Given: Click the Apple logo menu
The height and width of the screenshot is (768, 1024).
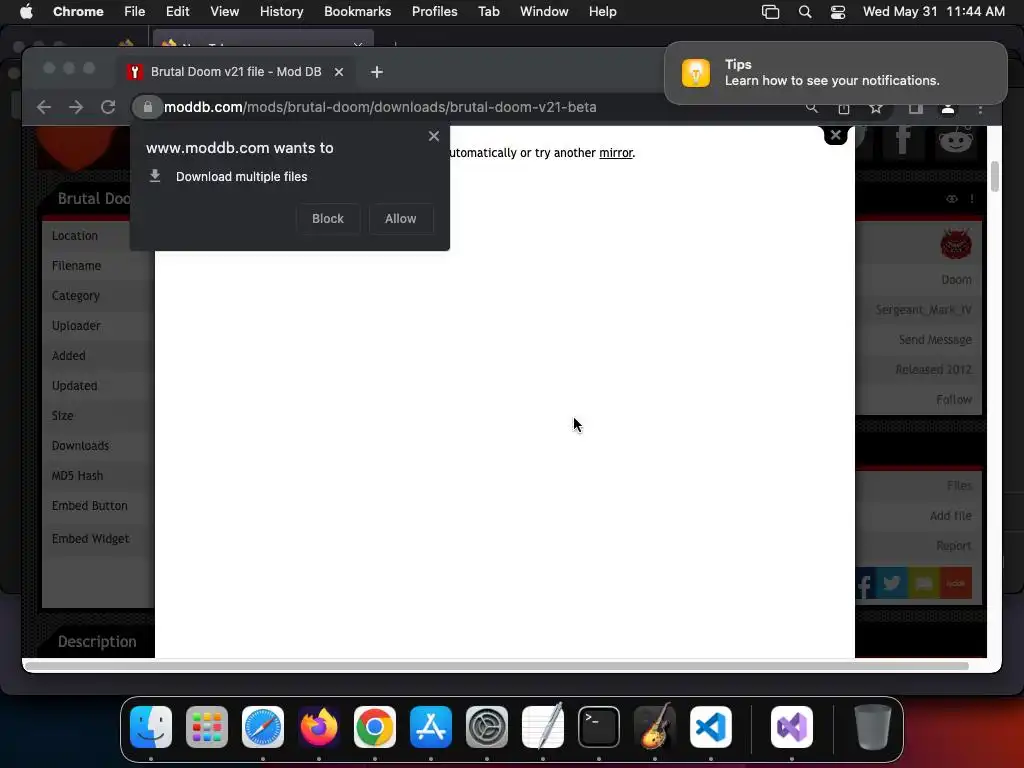Looking at the screenshot, I should [26, 11].
